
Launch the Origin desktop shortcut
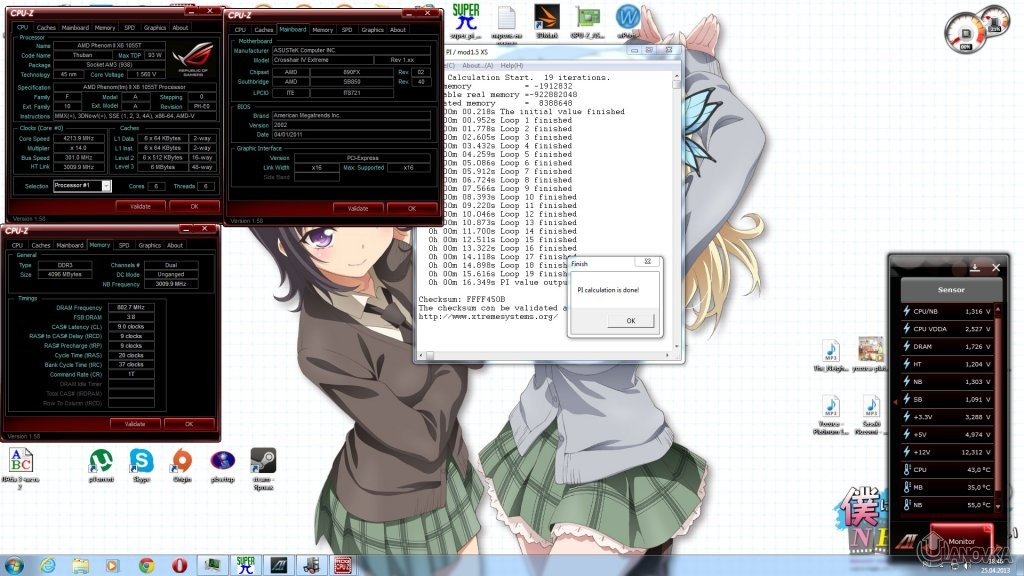181,461
